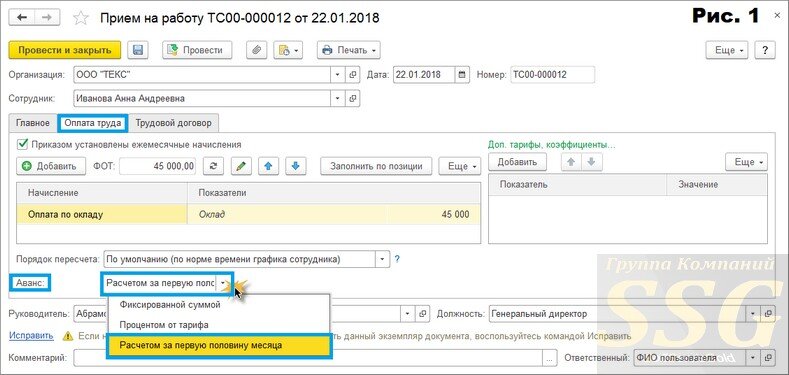The image size is (789, 375).
Task: Expand the Должность dropdown arrow
Action: coord(753,314)
